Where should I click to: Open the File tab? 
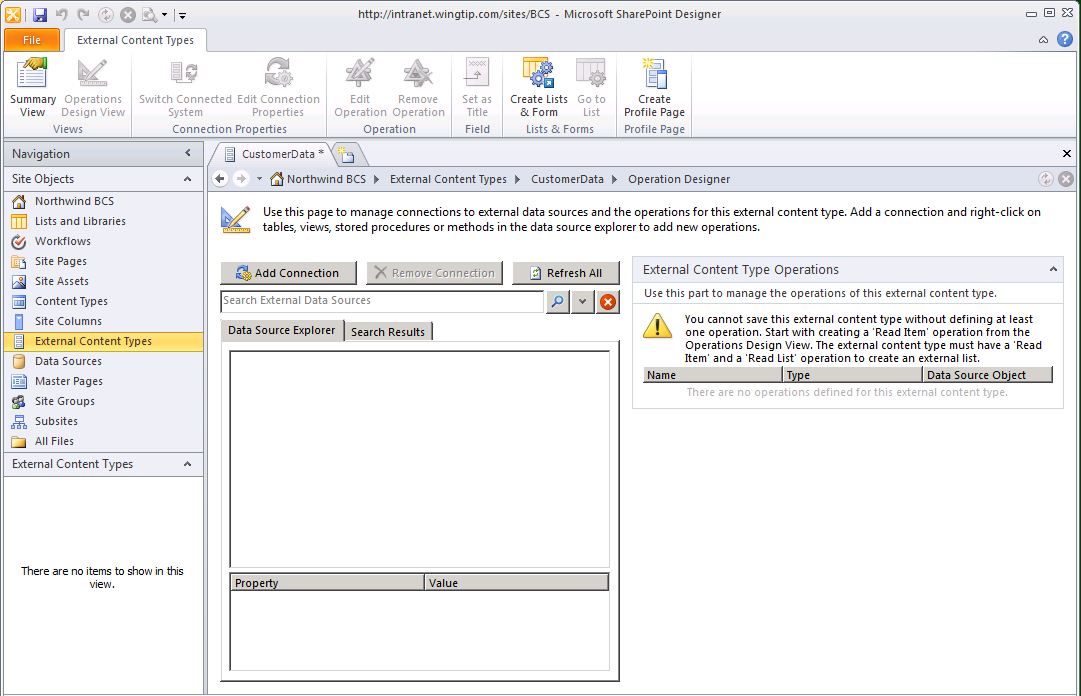pyautogui.click(x=32, y=40)
